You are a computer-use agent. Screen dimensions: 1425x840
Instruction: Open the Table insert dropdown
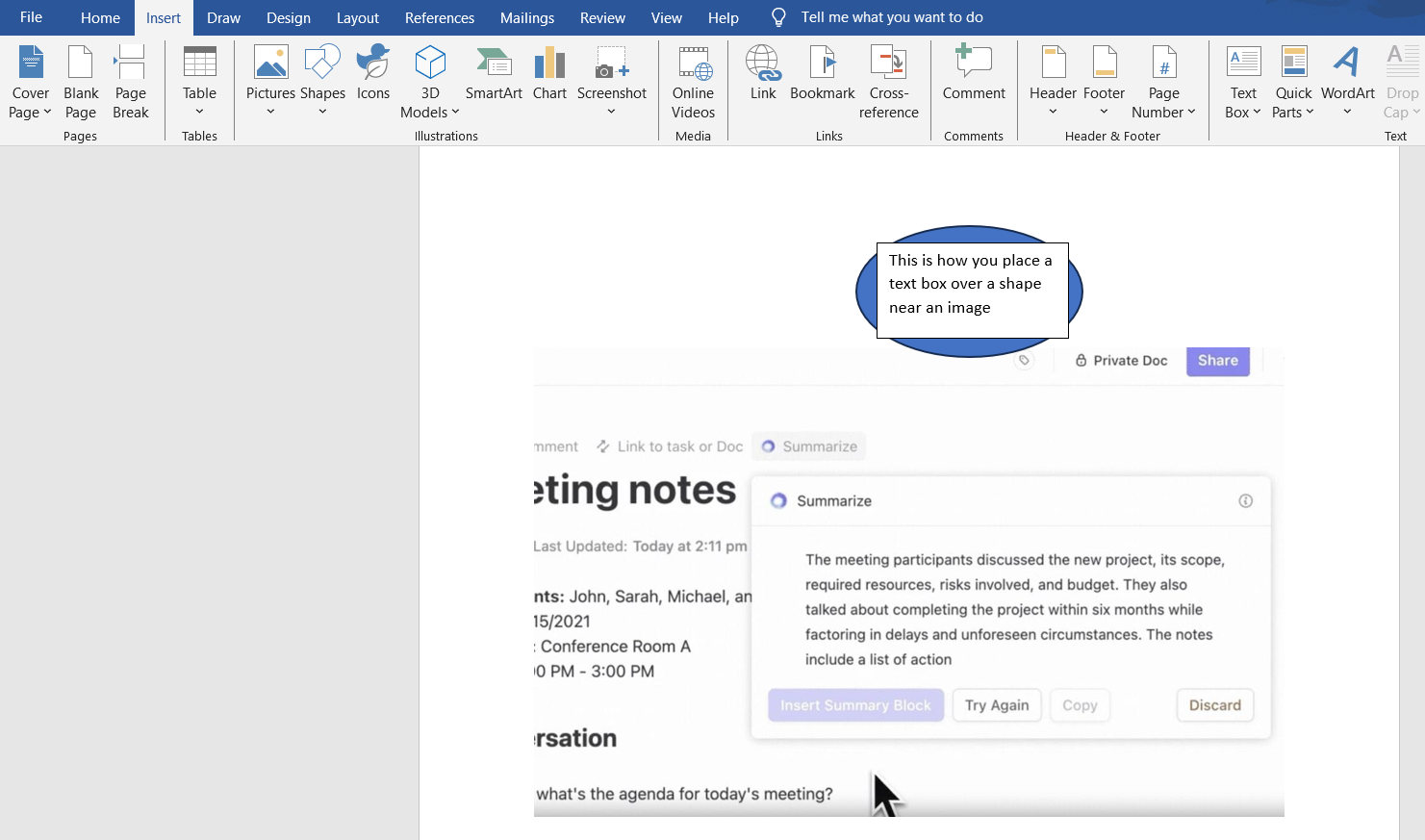(199, 83)
